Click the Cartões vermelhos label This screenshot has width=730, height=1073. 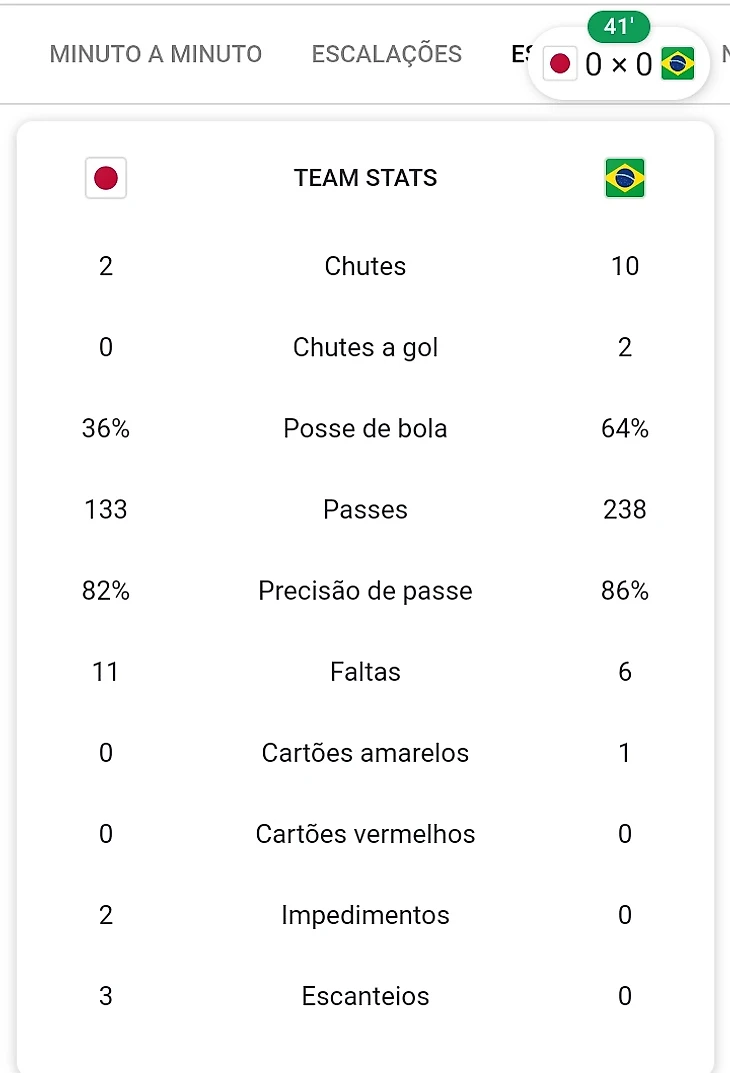(x=366, y=834)
